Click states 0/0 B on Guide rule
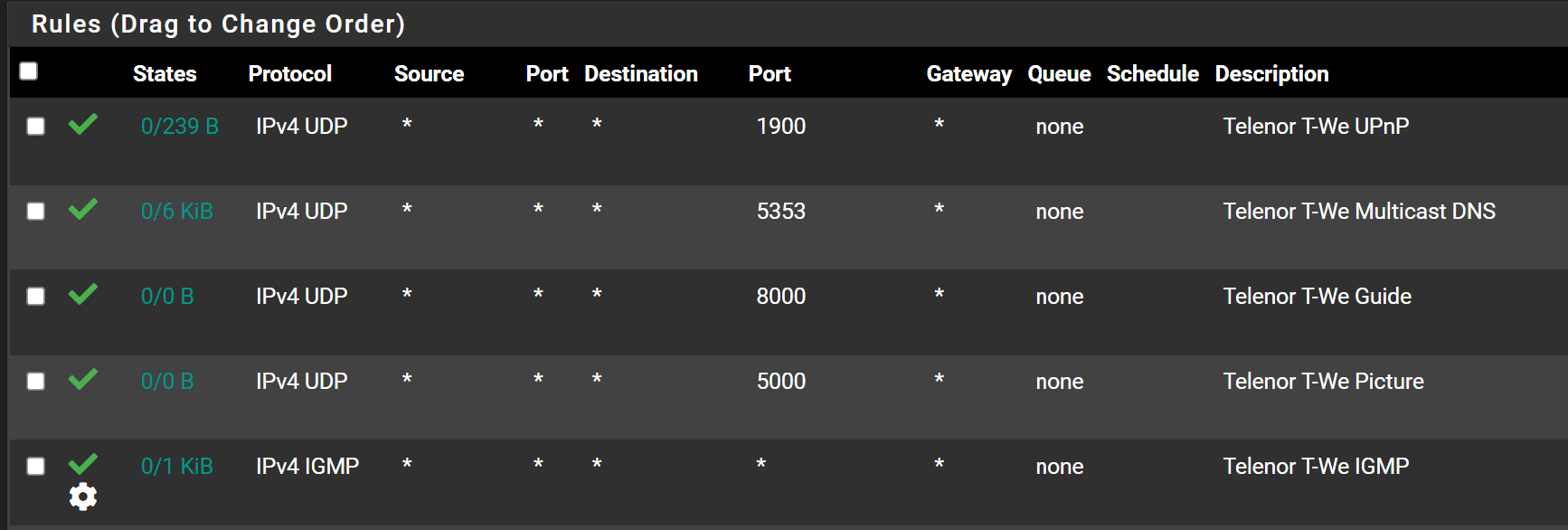The width and height of the screenshot is (1568, 530). (x=167, y=296)
